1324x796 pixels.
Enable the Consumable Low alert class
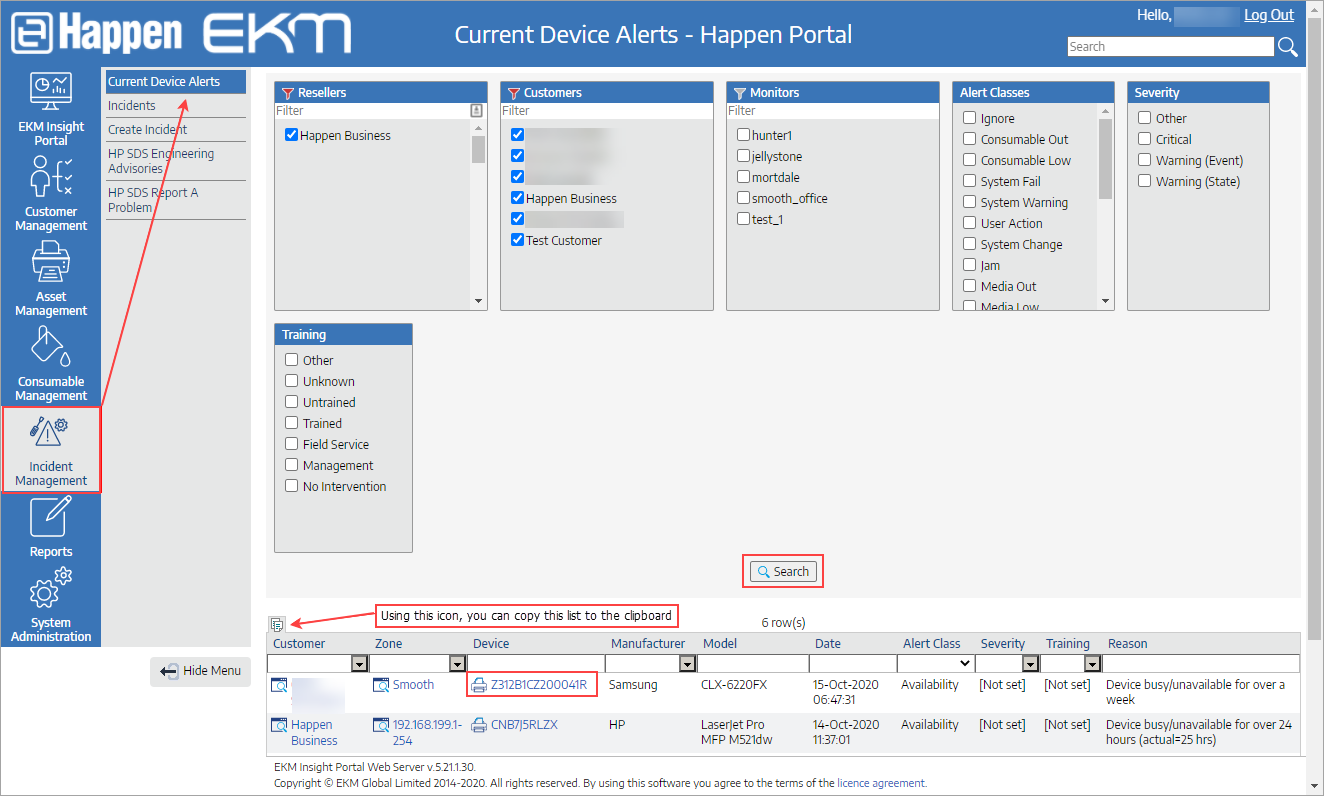(970, 160)
